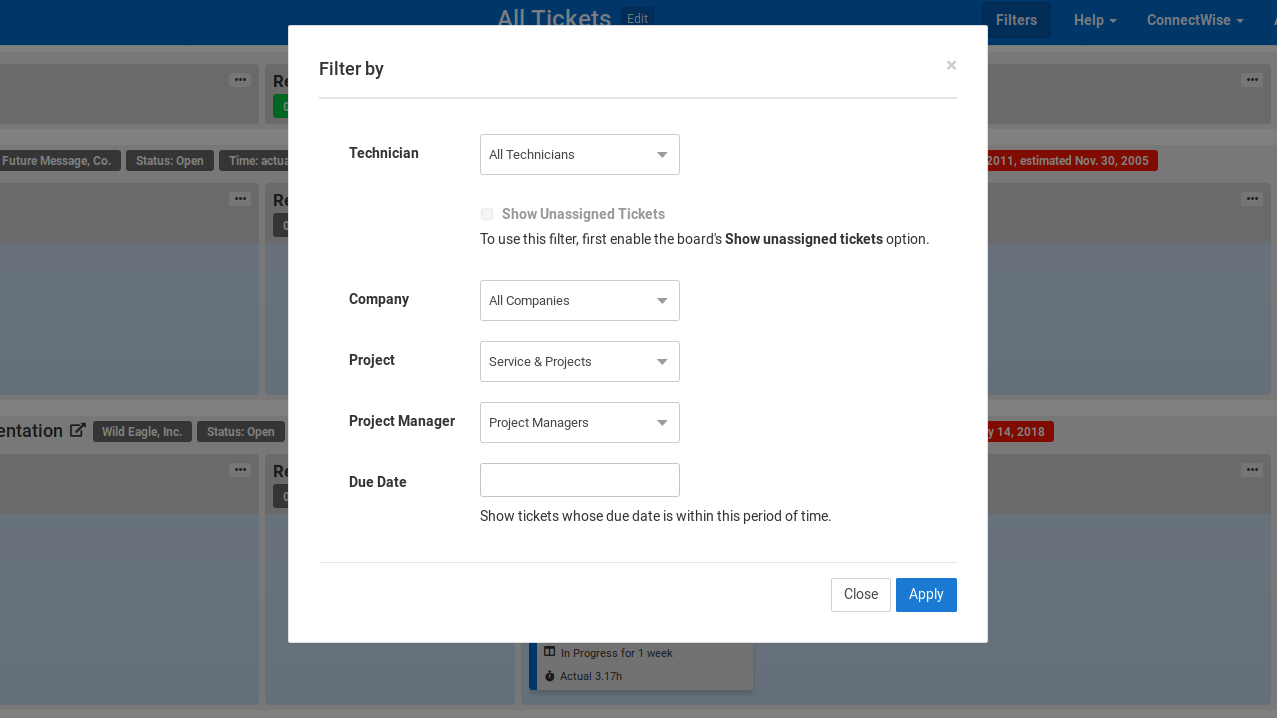Toggle Show Unassigned Tickets checkbox
This screenshot has width=1277, height=718.
pos(487,214)
